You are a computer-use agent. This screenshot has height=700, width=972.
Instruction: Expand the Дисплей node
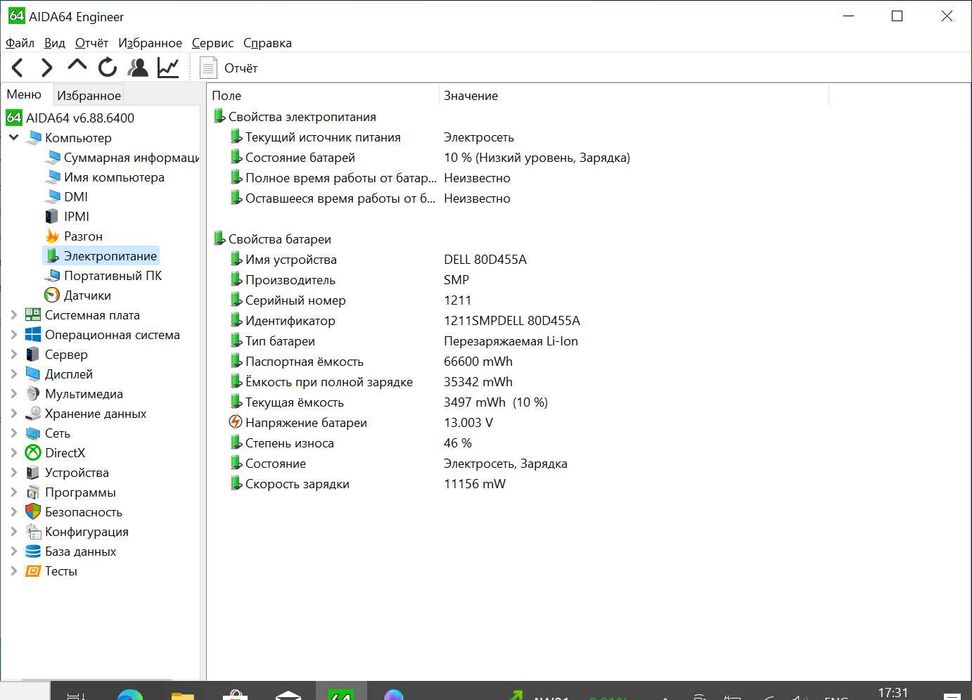tap(14, 374)
